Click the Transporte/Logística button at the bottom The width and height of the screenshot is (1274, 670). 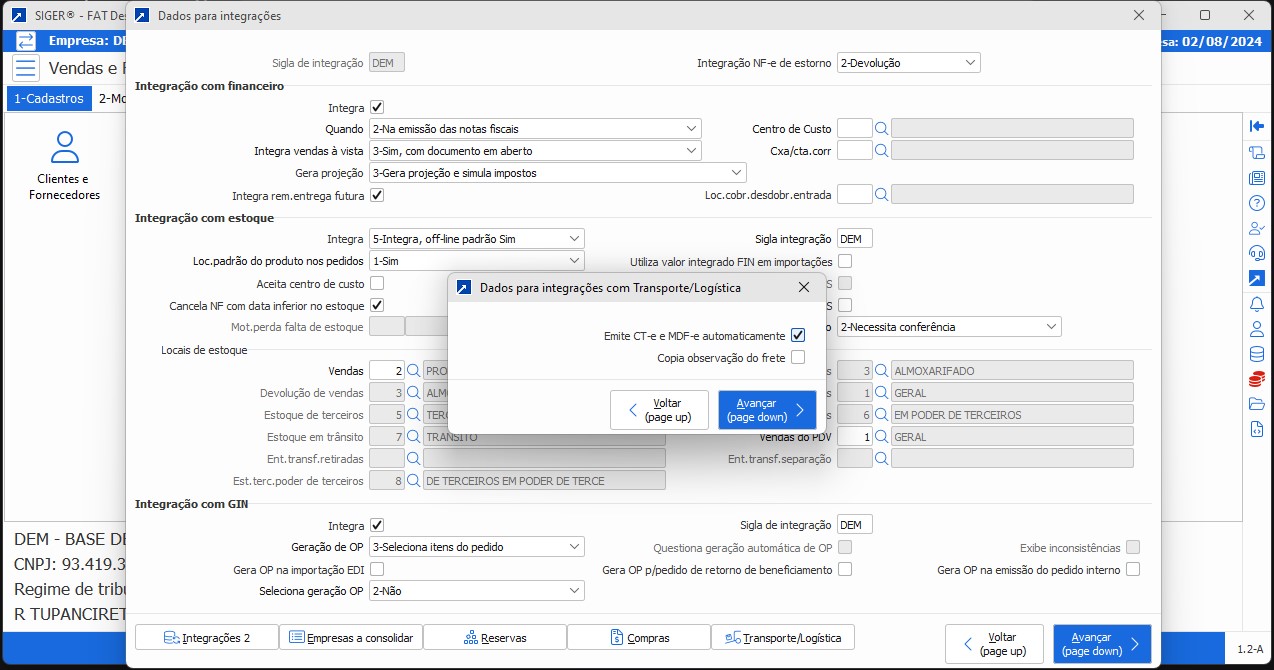click(x=783, y=637)
